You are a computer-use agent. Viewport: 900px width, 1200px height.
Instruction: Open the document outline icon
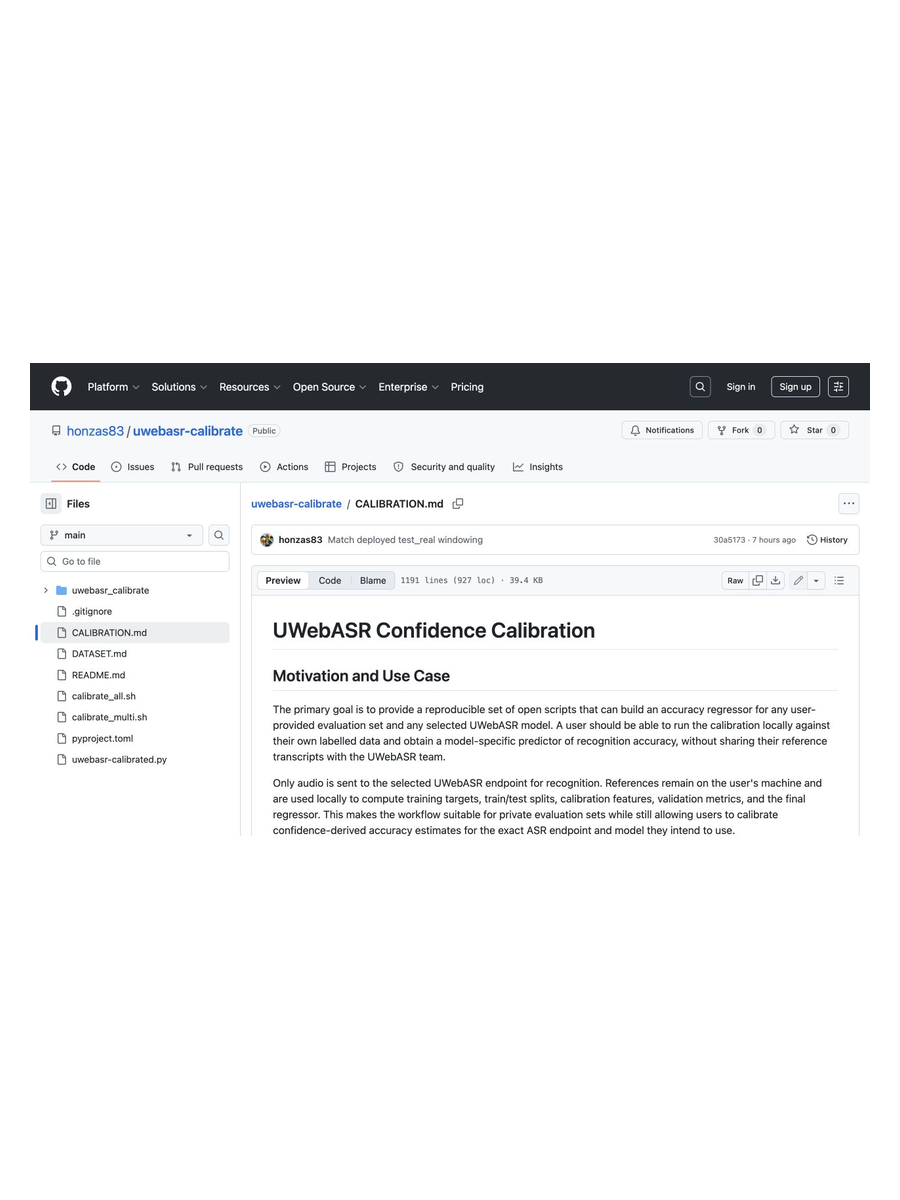click(839, 580)
